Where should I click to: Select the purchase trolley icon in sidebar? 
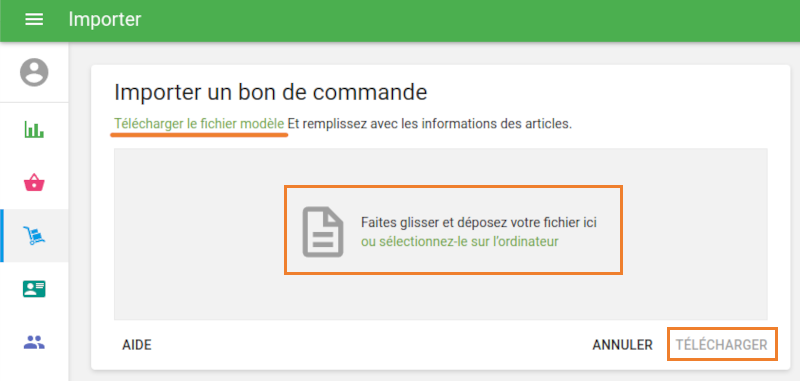[34, 235]
